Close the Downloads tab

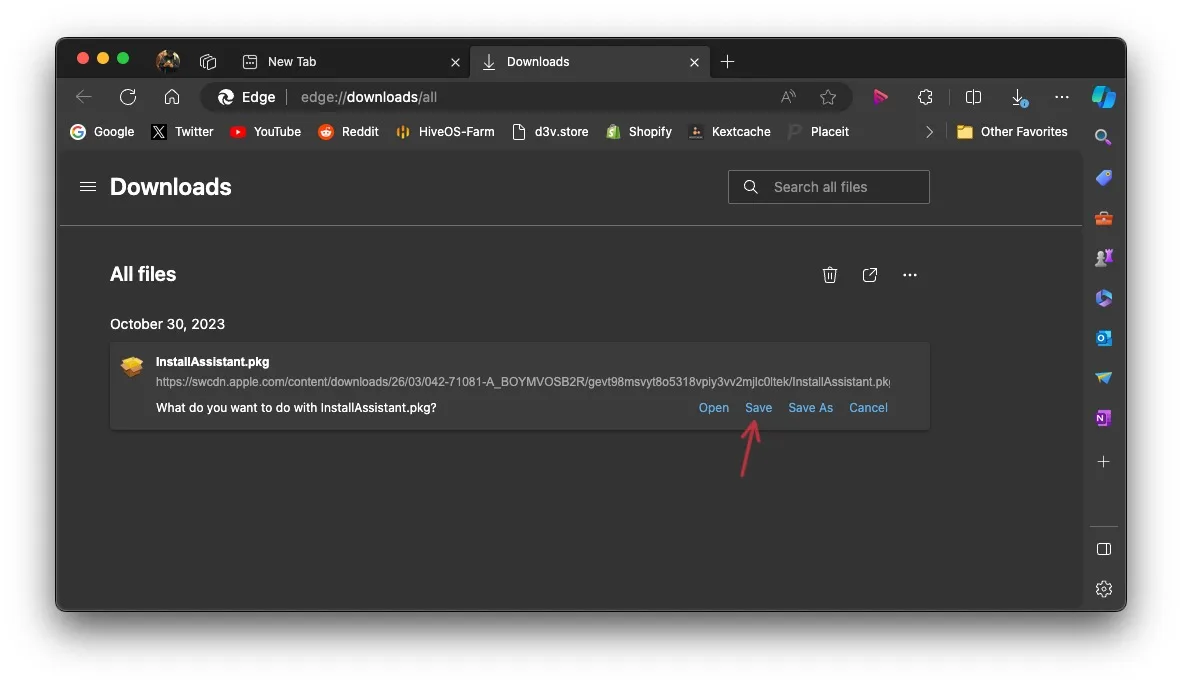(x=694, y=62)
